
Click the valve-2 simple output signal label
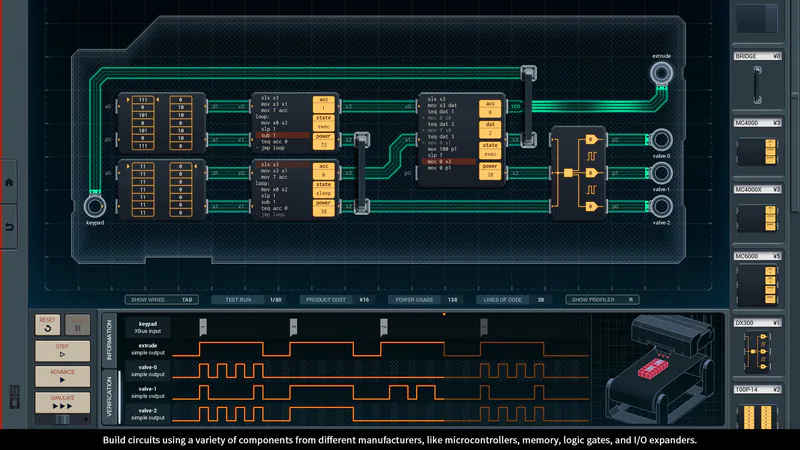click(x=148, y=414)
